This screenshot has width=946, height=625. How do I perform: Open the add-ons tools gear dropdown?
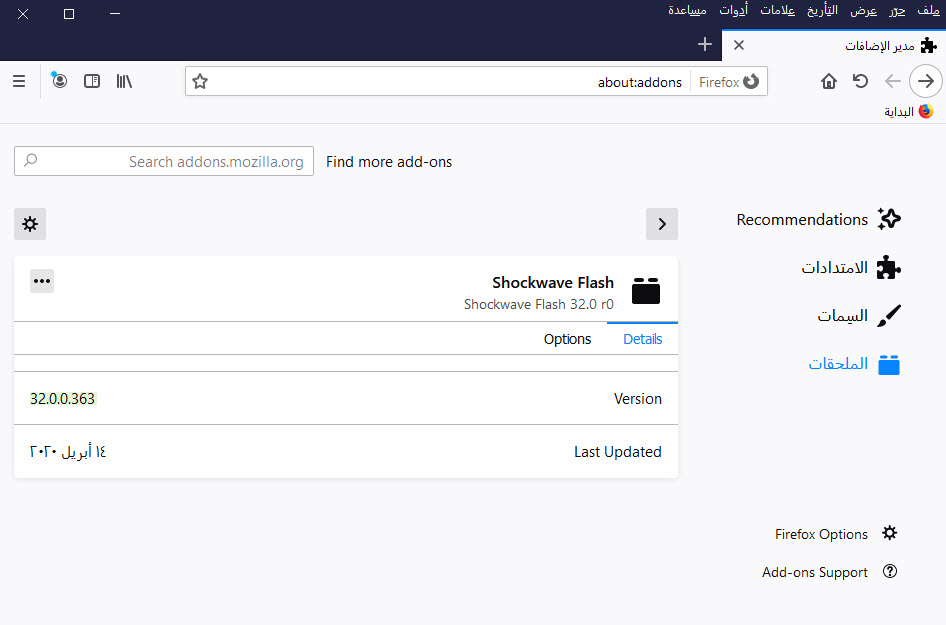click(30, 224)
